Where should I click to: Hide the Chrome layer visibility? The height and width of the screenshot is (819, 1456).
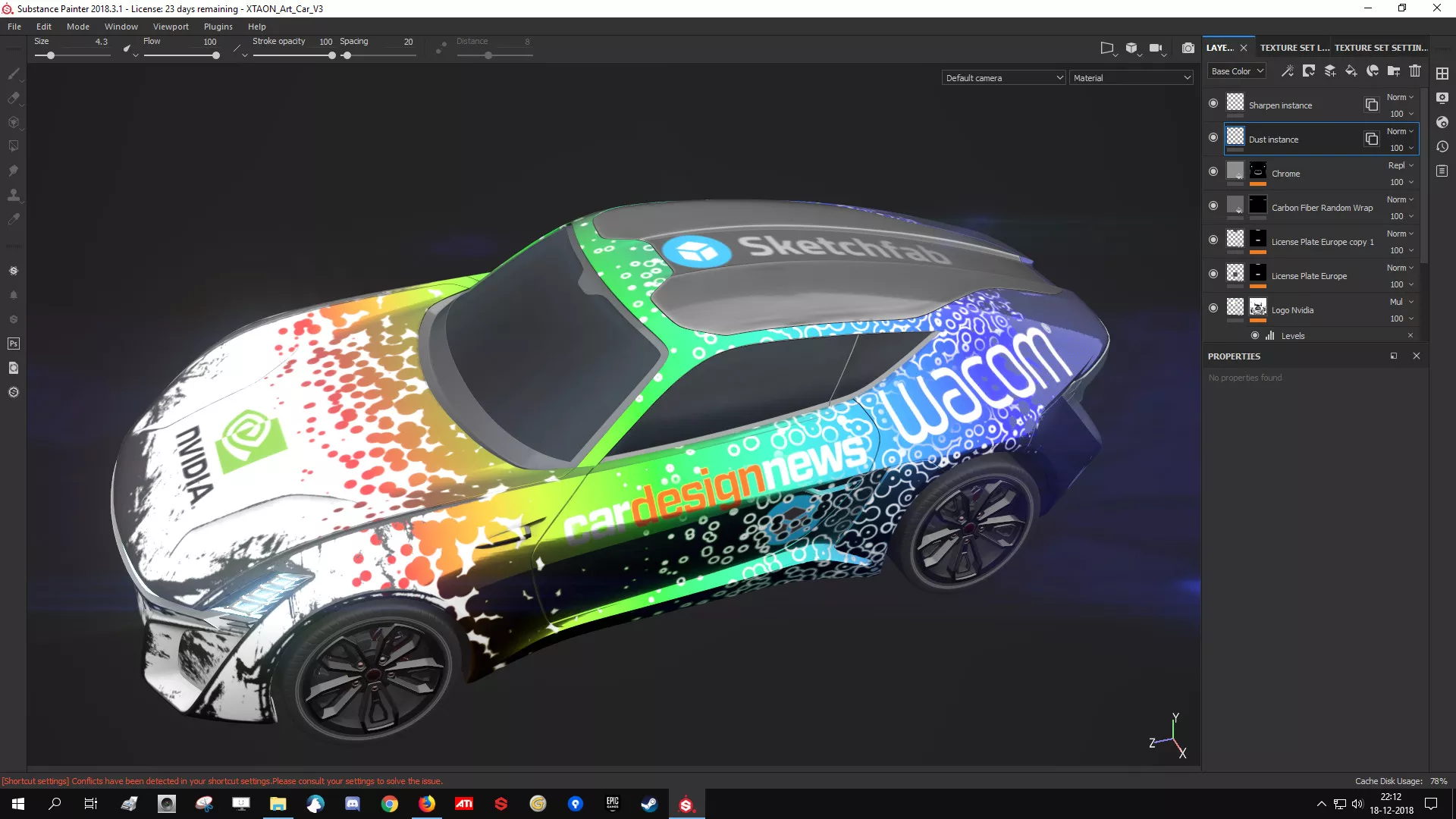[1213, 171]
